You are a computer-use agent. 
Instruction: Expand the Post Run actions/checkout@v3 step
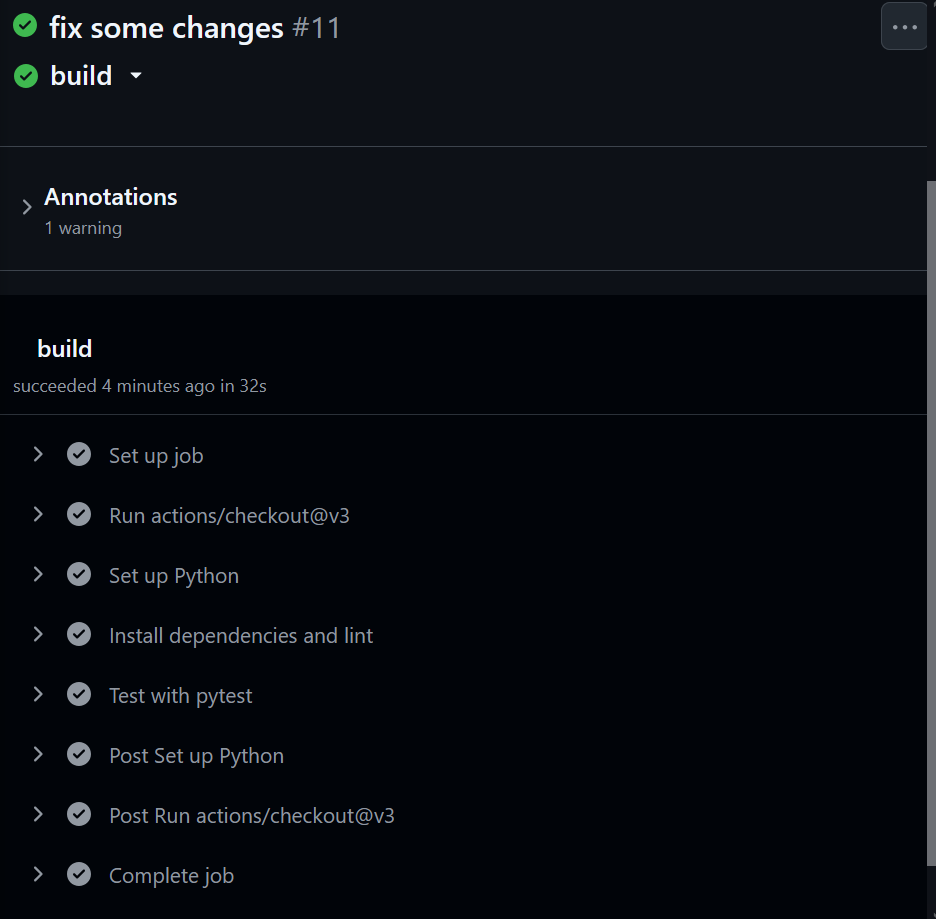click(38, 814)
